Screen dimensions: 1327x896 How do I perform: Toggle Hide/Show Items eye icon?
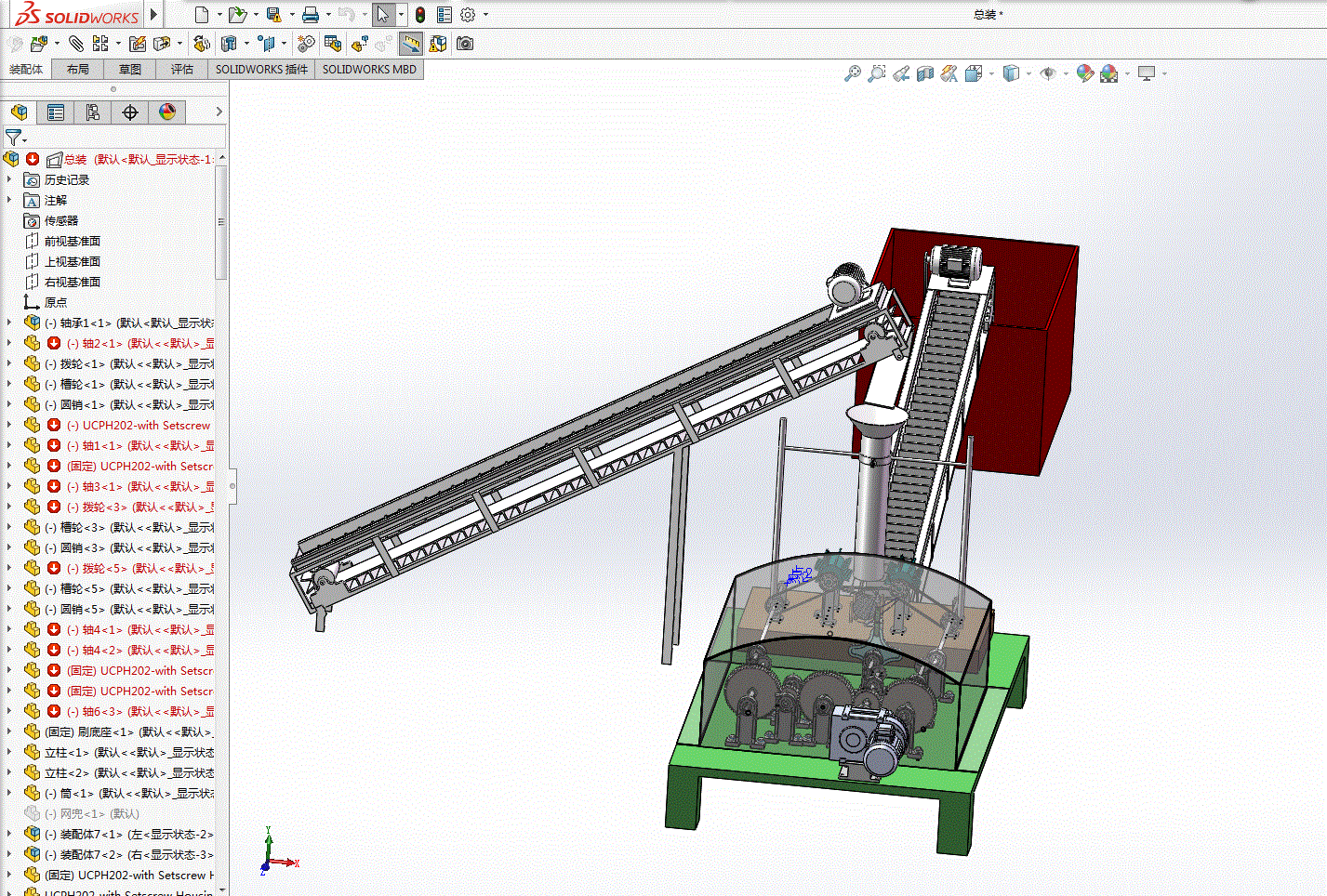pyautogui.click(x=1048, y=73)
